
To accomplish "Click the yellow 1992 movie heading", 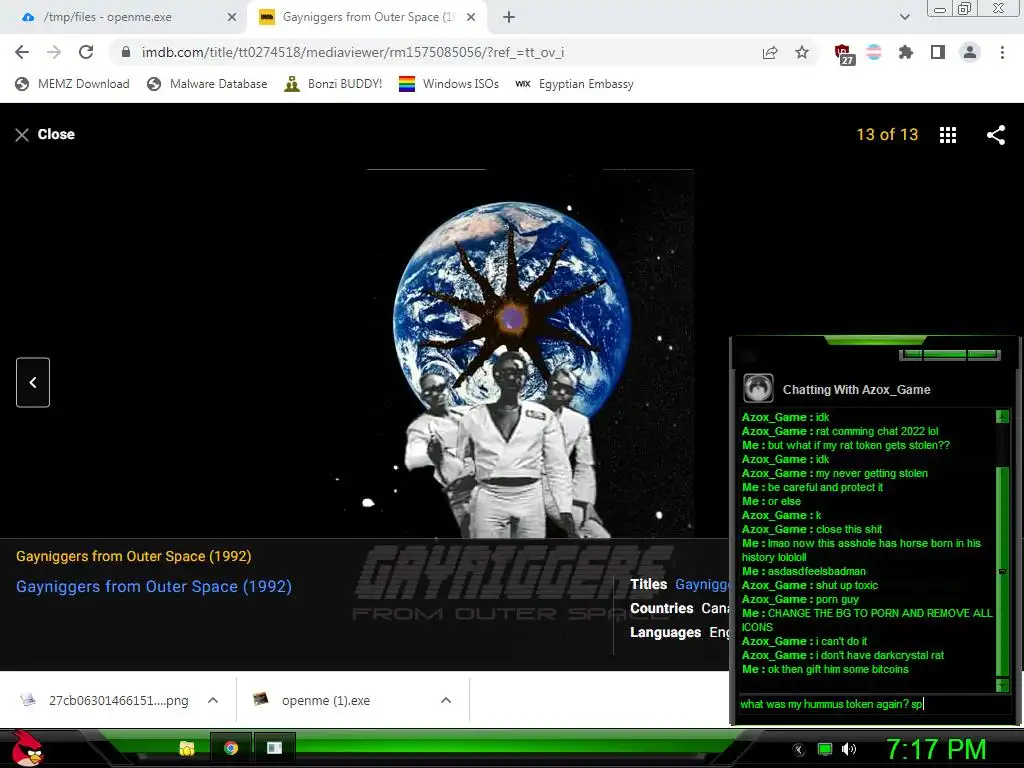I will pyautogui.click(x=134, y=556).
